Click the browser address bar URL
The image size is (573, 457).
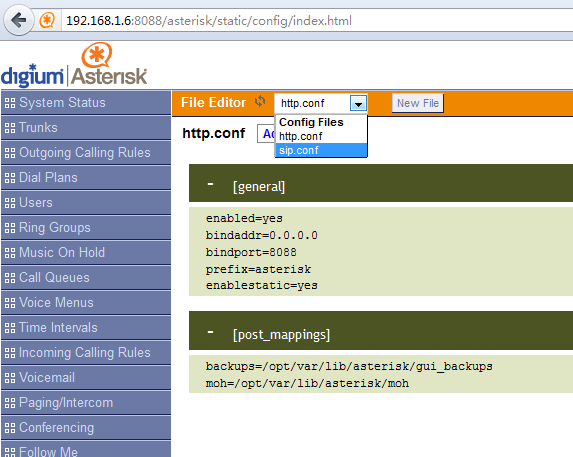tap(209, 21)
